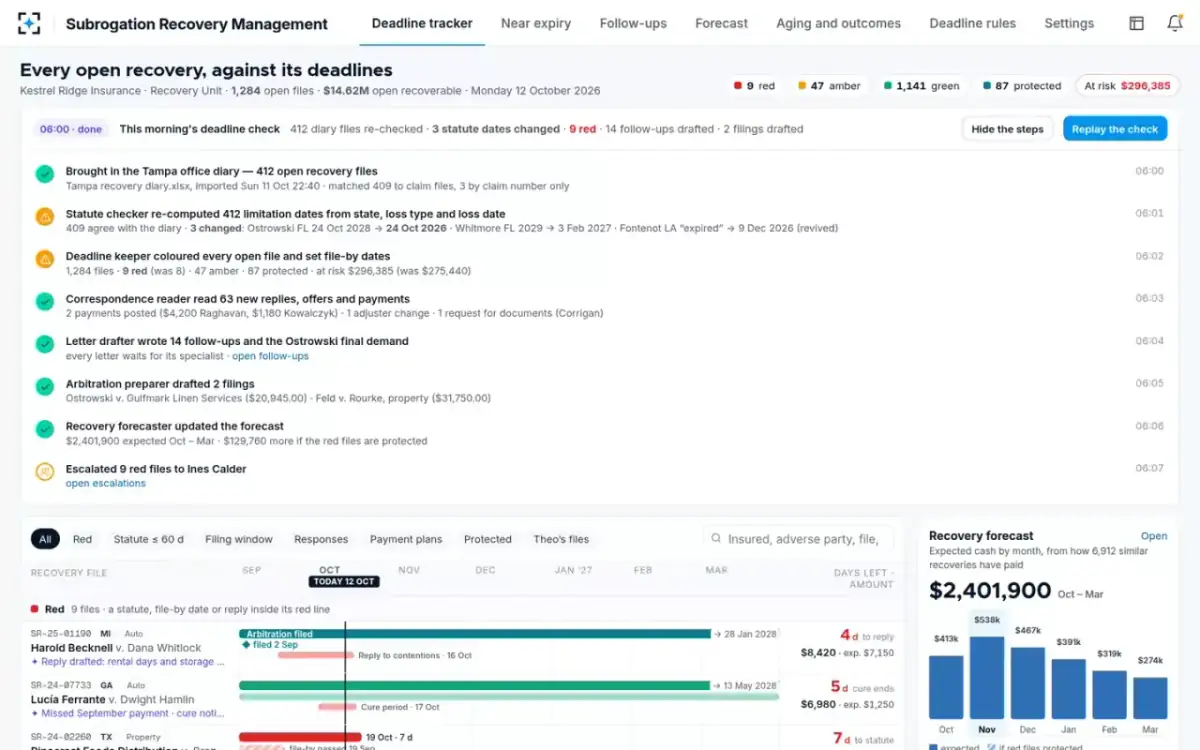
Task: Click the status icon for Correspondence reader step
Action: (x=45, y=301)
